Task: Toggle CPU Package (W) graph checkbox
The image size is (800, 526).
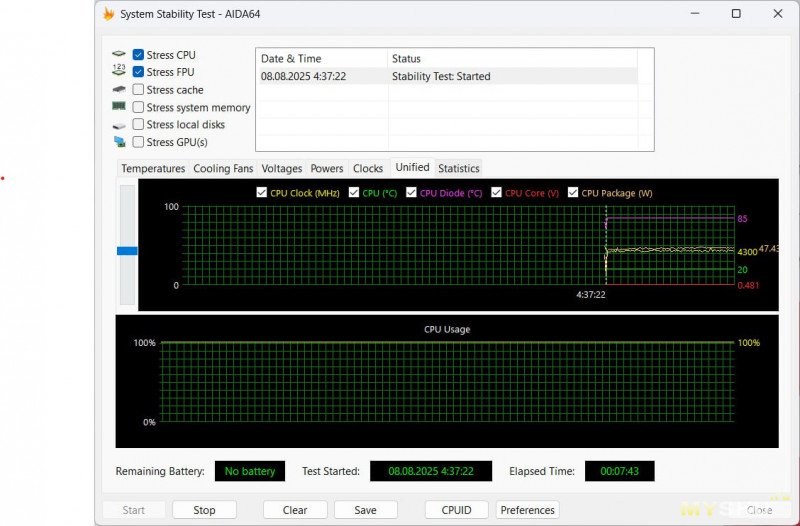Action: (573, 193)
